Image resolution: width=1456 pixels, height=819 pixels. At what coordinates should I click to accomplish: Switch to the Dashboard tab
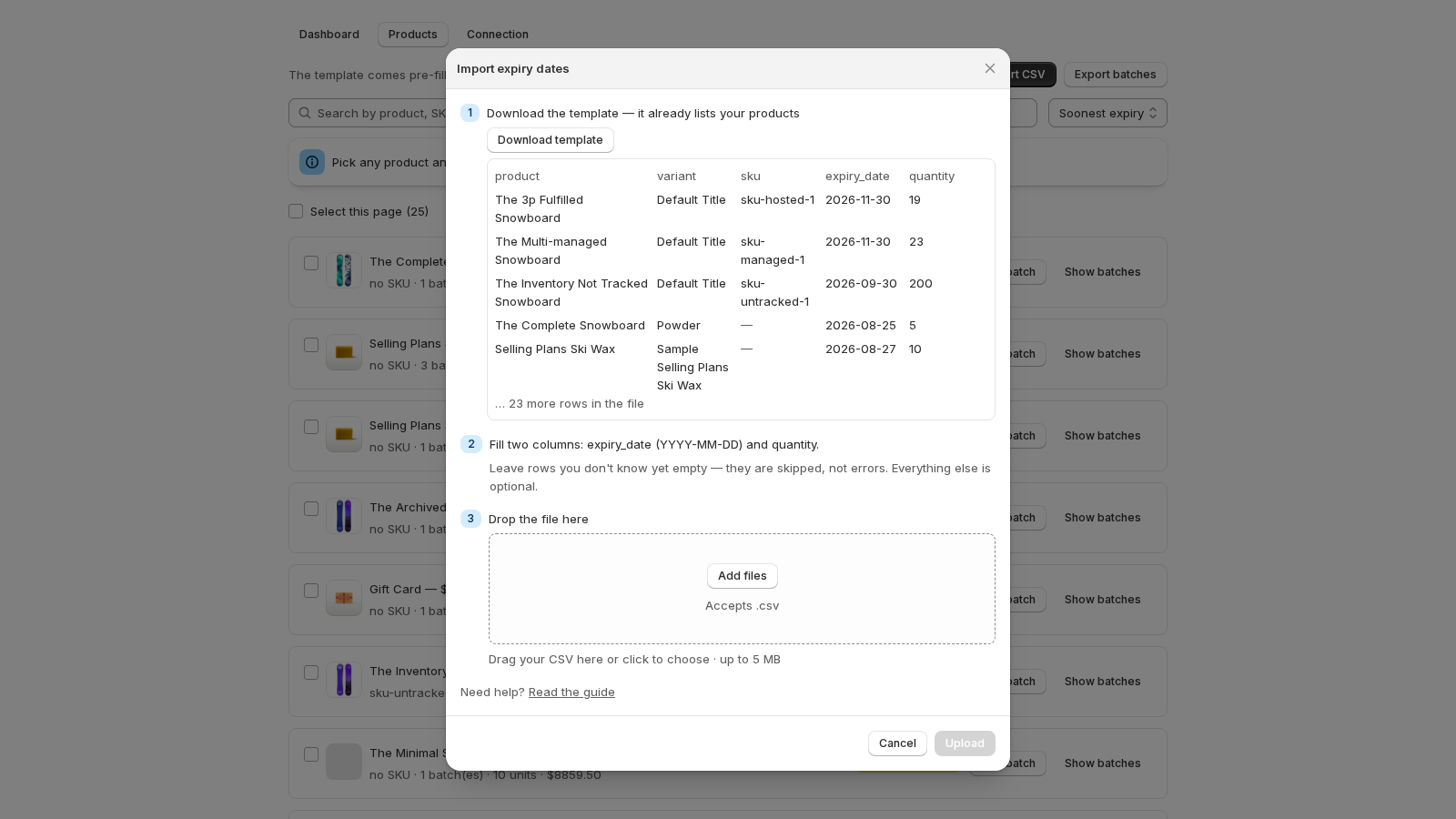tap(329, 35)
